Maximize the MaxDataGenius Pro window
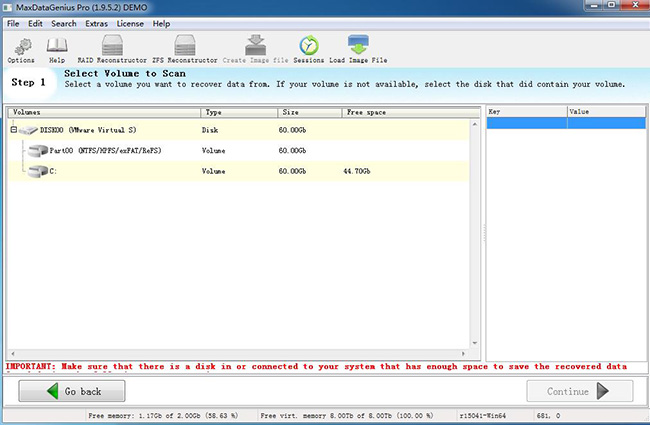Viewport: 650px width, 425px height. (x=611, y=5)
